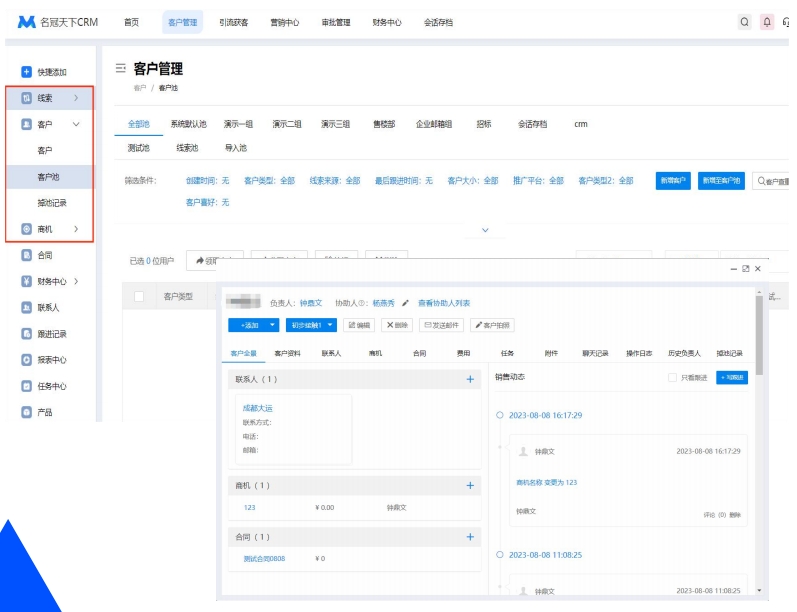Image resolution: width=797 pixels, height=612 pixels.
Task: Open the 客户喜好 filter
Action: (207, 202)
